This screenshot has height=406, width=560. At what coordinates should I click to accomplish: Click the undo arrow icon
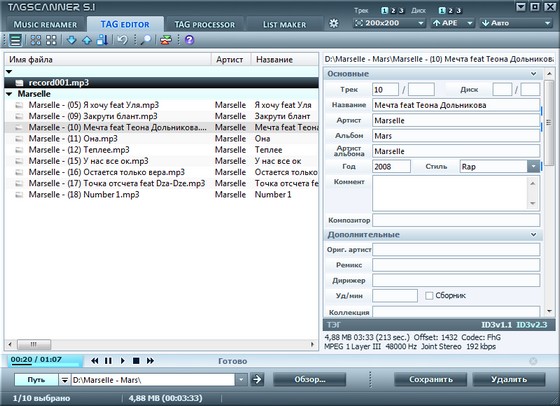[122, 40]
